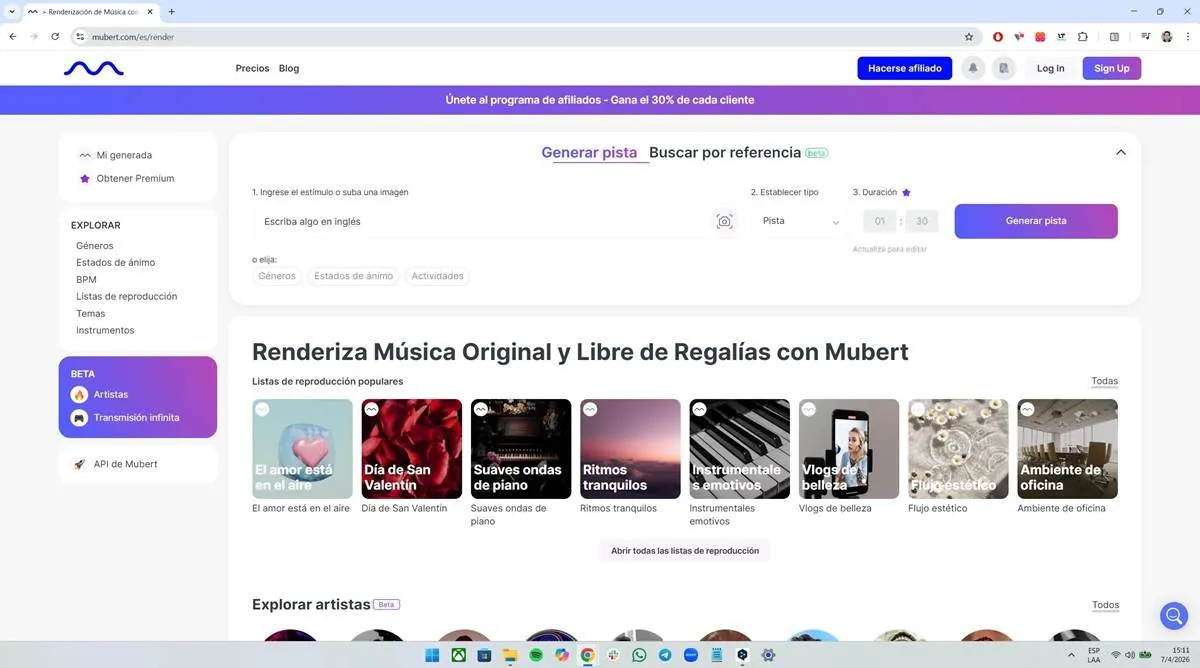Click the minutes duration box showing 01
This screenshot has height=668, width=1200.
(x=880, y=222)
